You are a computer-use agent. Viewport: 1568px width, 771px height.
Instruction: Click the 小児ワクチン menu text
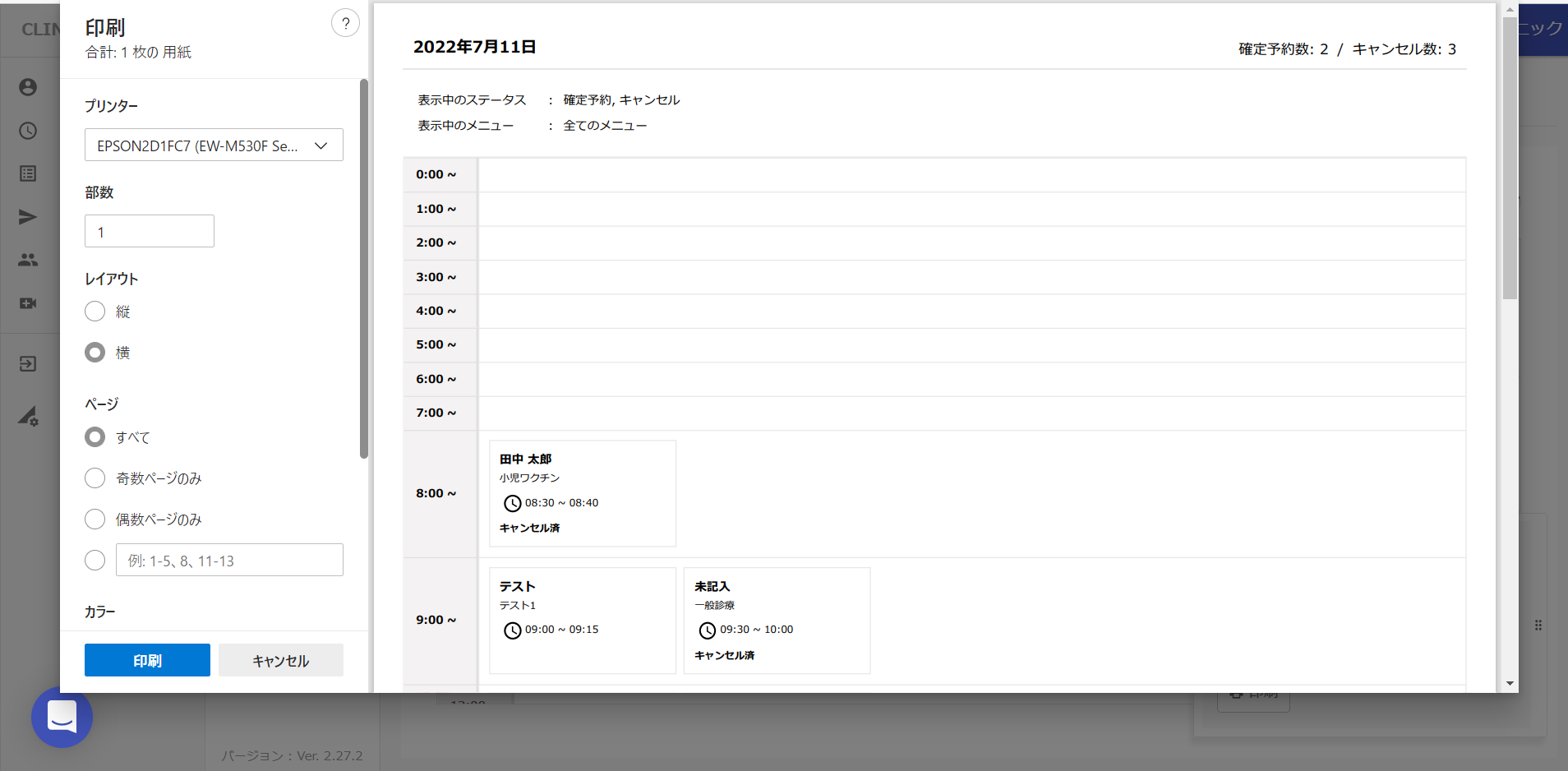[x=530, y=478]
